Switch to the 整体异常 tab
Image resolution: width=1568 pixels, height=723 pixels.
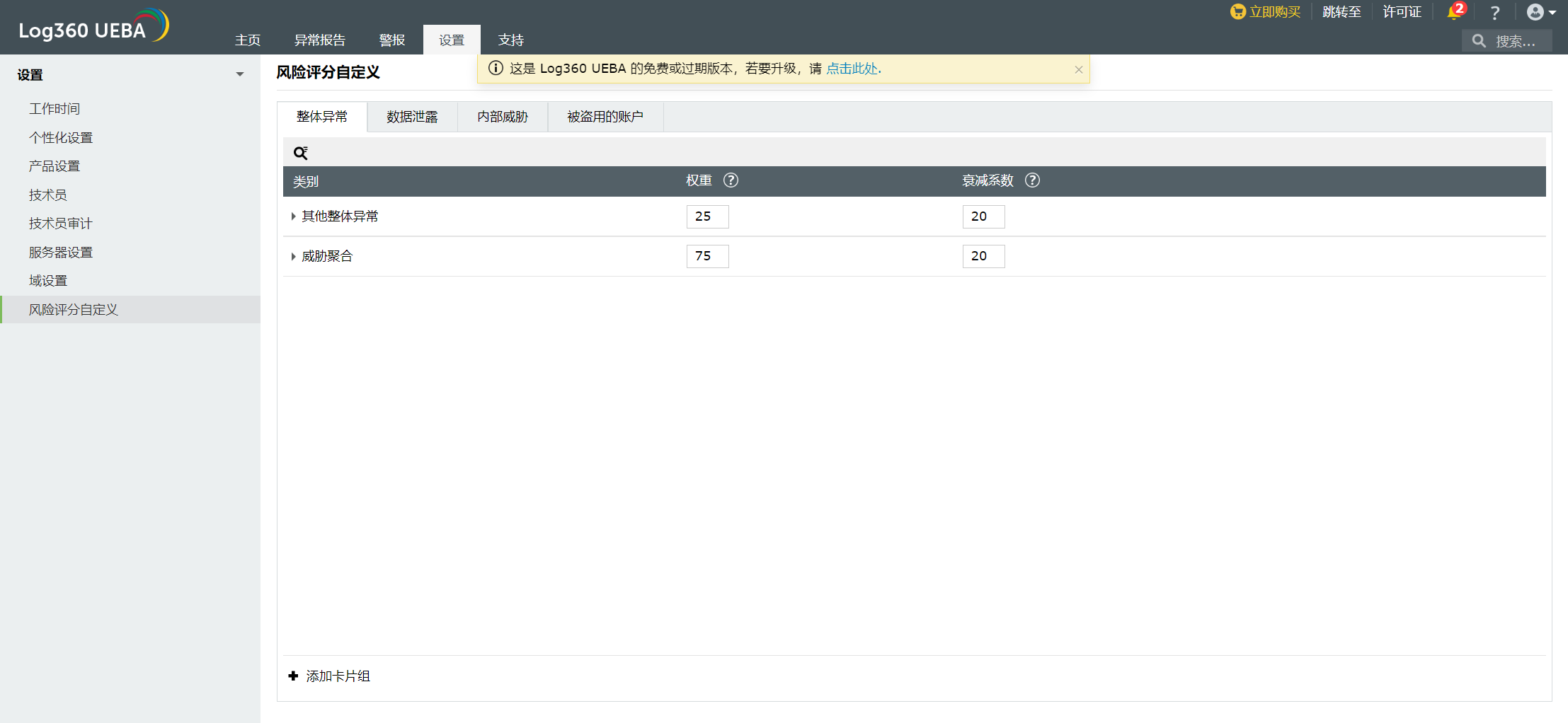[322, 117]
